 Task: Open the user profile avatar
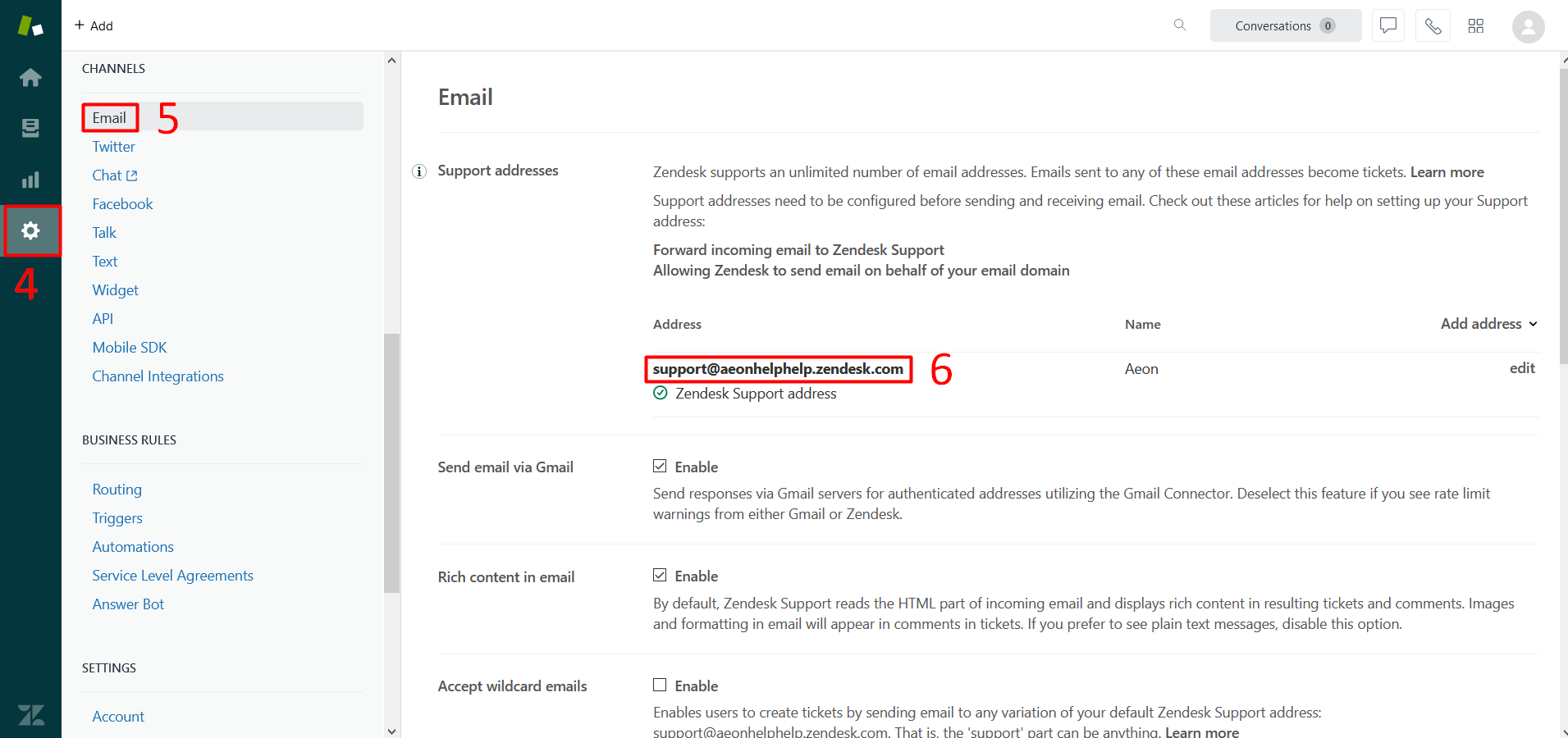[1528, 26]
